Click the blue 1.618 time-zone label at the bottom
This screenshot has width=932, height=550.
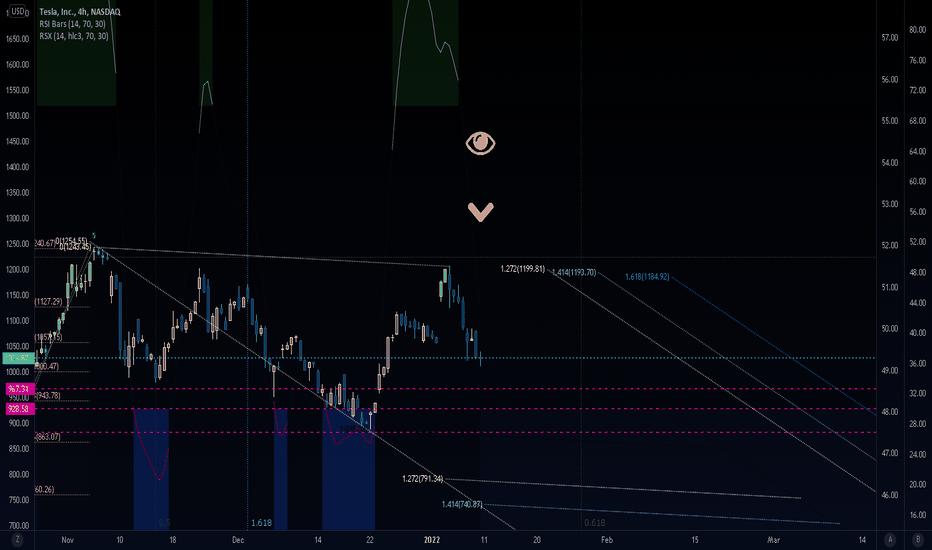tap(261, 523)
